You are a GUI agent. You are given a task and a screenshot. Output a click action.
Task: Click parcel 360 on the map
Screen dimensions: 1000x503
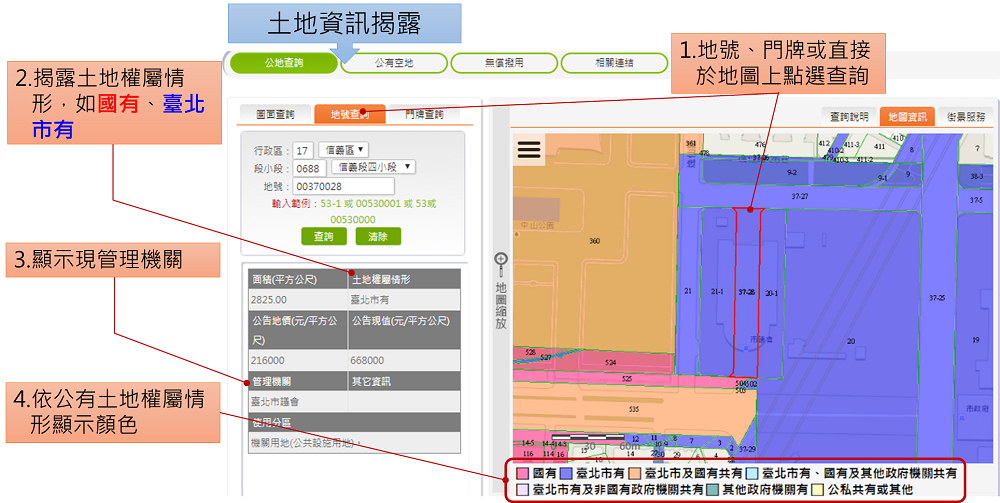click(595, 241)
